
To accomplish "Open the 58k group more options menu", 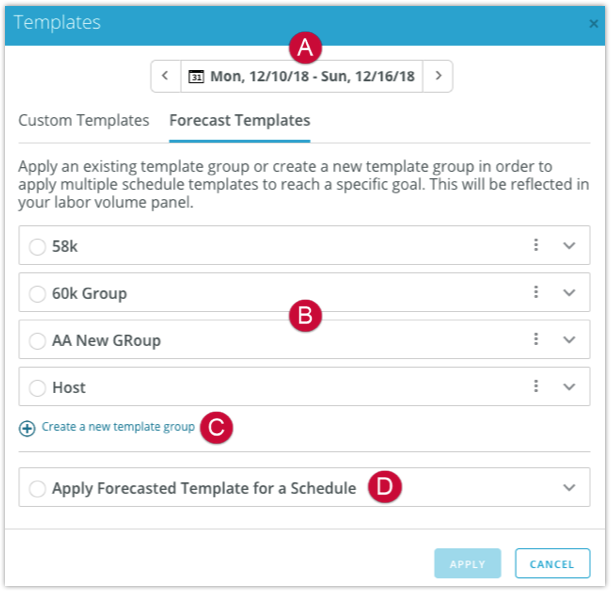I will coord(536,245).
